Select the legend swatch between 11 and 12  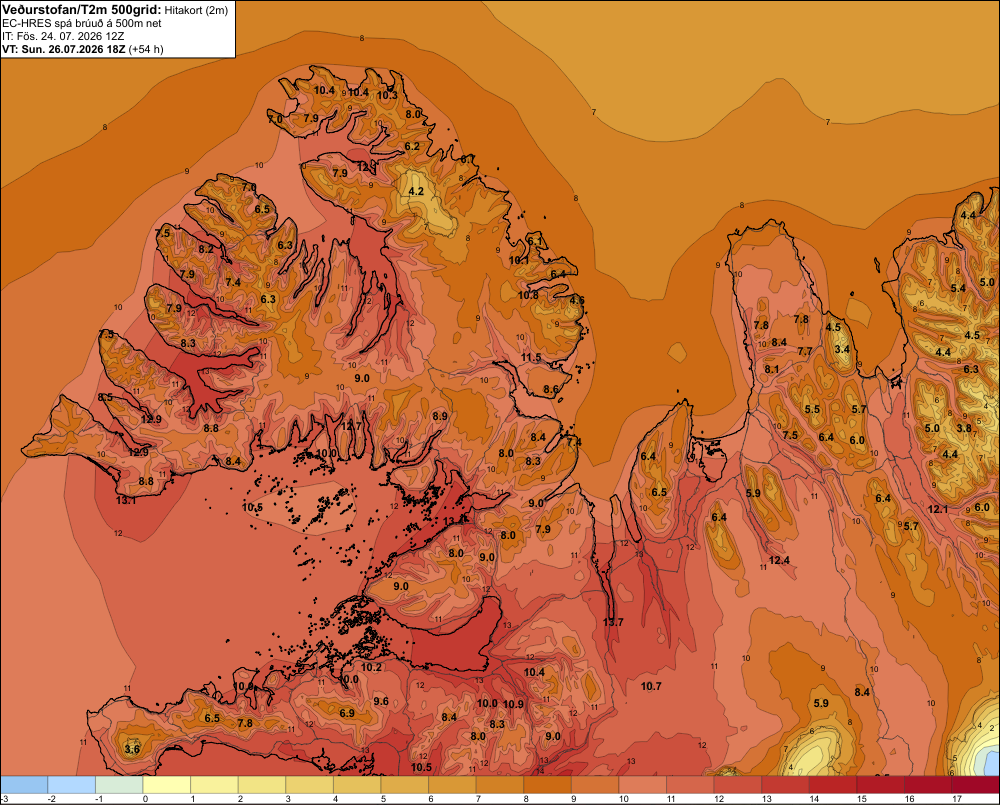[x=690, y=785]
